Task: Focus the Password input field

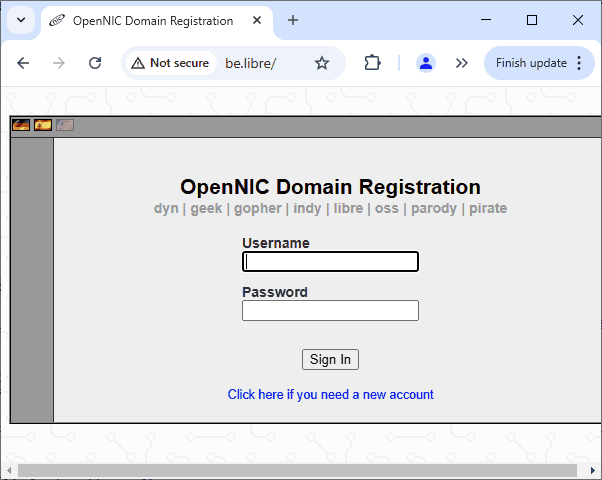Action: click(330, 310)
